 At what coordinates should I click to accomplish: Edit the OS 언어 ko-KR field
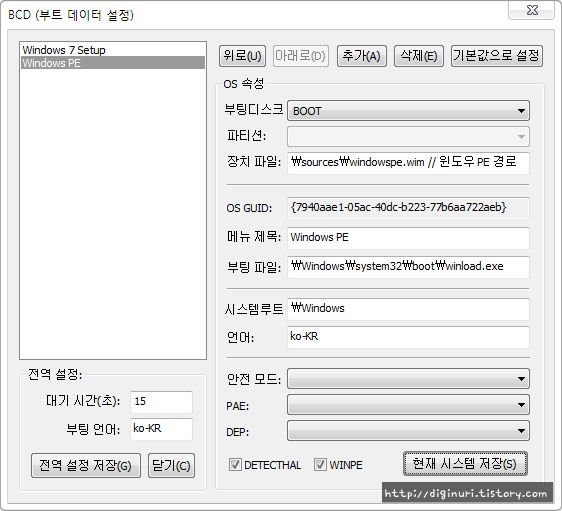(x=408, y=337)
